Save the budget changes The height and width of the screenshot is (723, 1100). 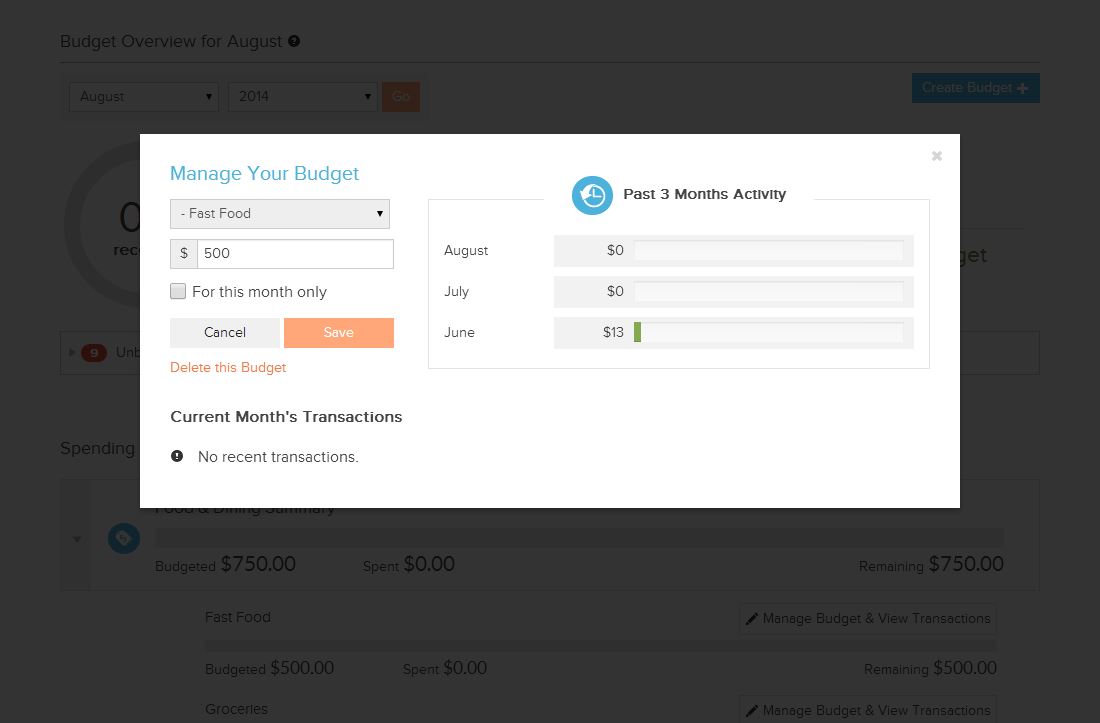339,332
